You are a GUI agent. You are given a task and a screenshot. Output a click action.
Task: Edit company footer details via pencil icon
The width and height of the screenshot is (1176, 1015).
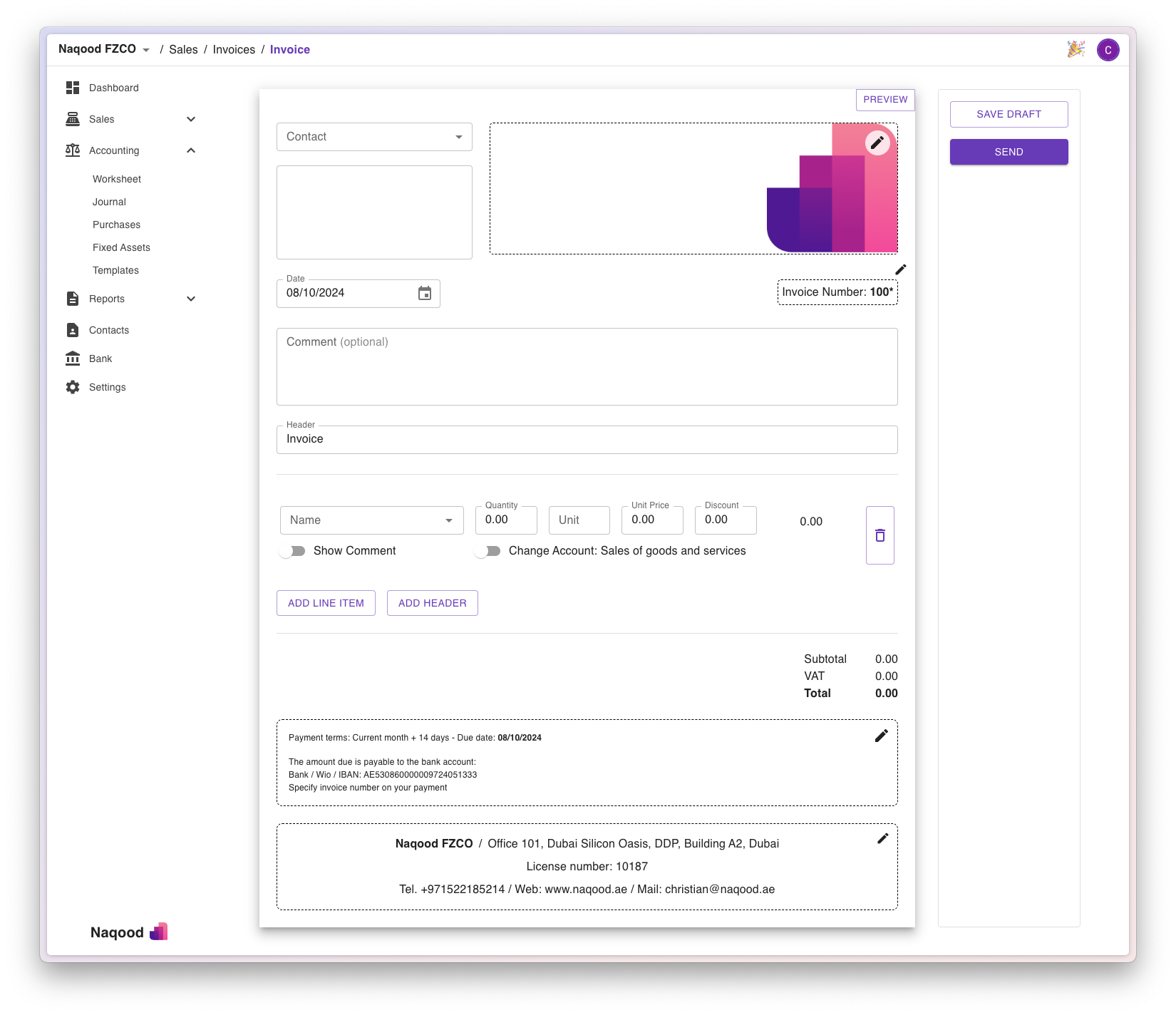[883, 839]
